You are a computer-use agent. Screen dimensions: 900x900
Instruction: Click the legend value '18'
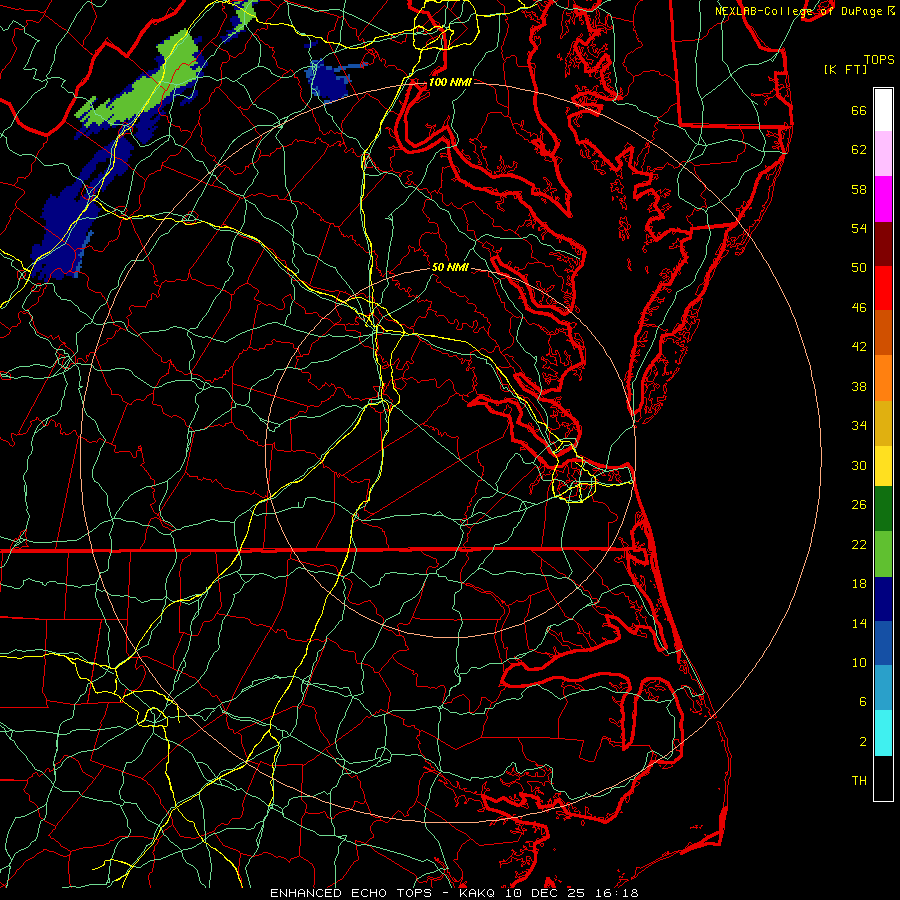859,583
